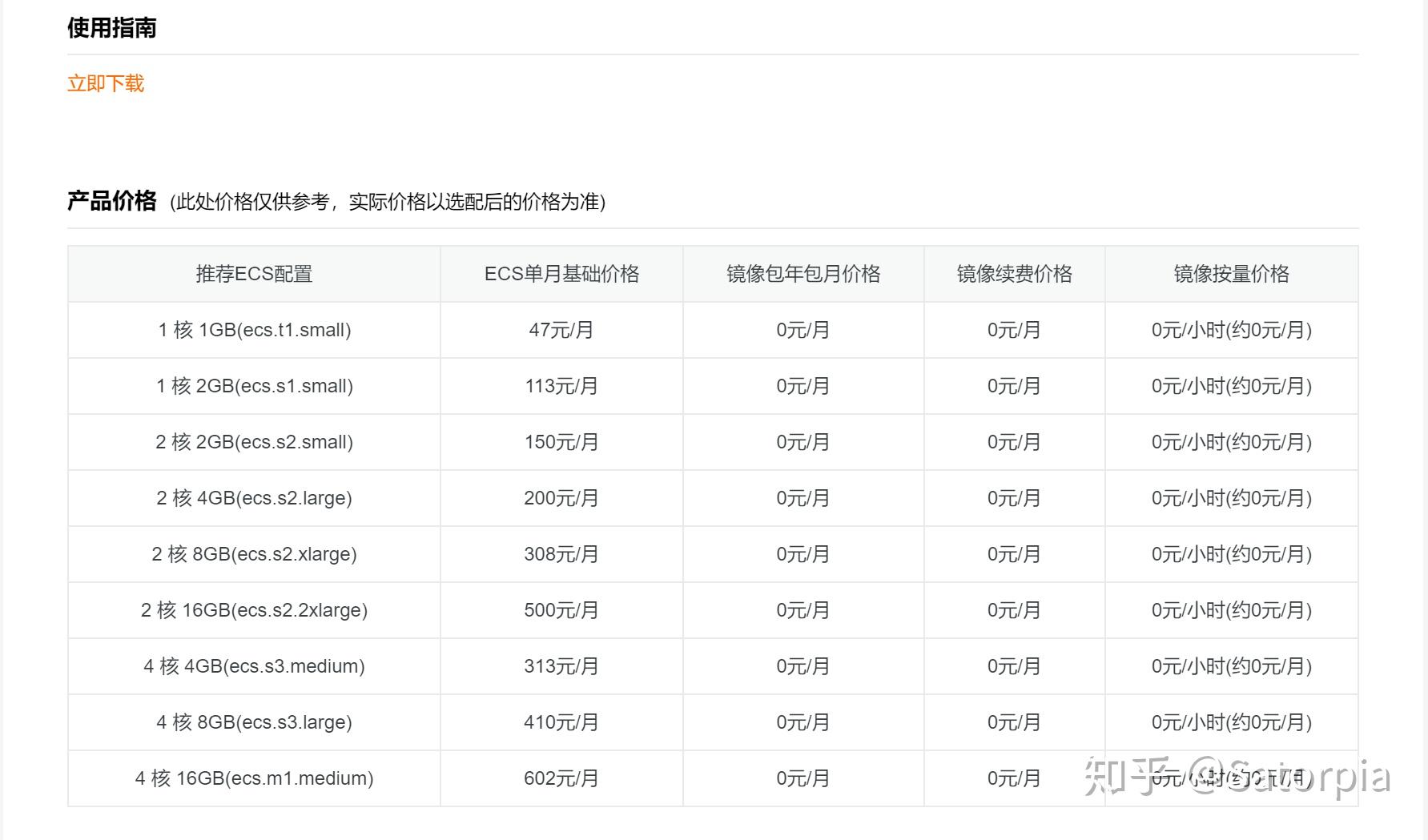This screenshot has width=1428, height=840.
Task: Click 镜像按量价格 value in ecs.s3.medium row
Action: point(1232,666)
